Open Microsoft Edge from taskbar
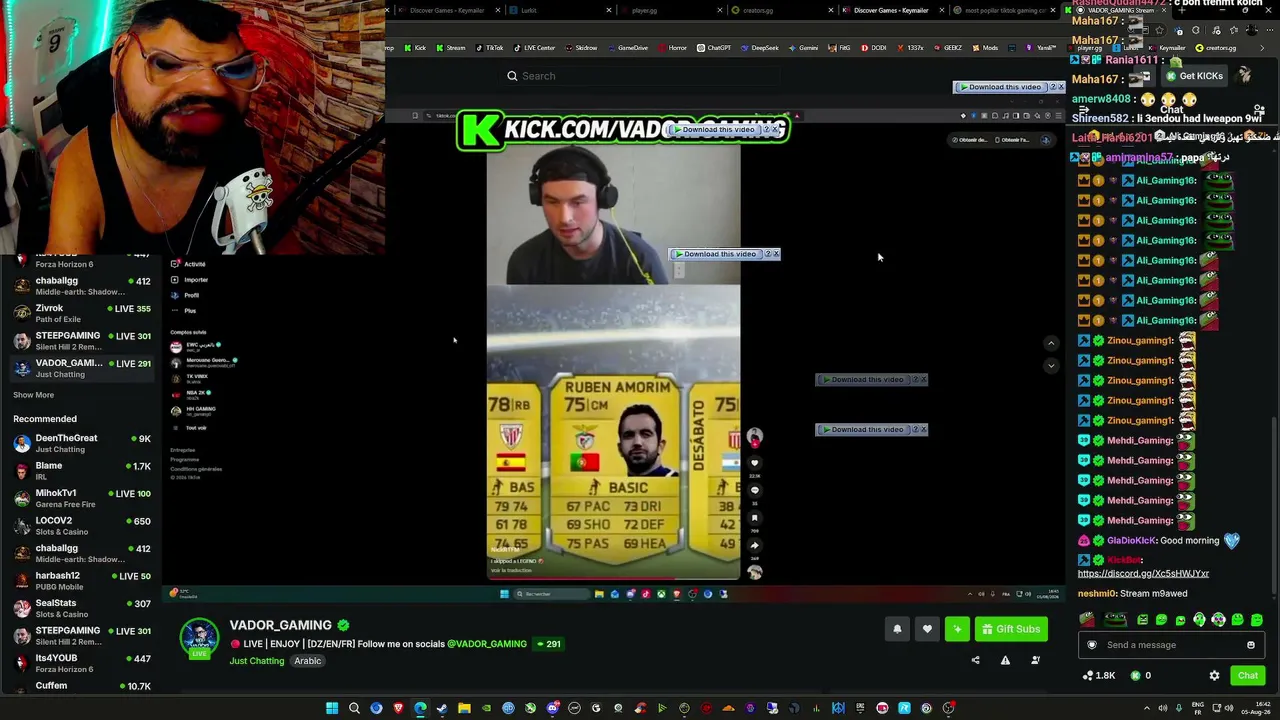1280x720 pixels. tap(420, 708)
